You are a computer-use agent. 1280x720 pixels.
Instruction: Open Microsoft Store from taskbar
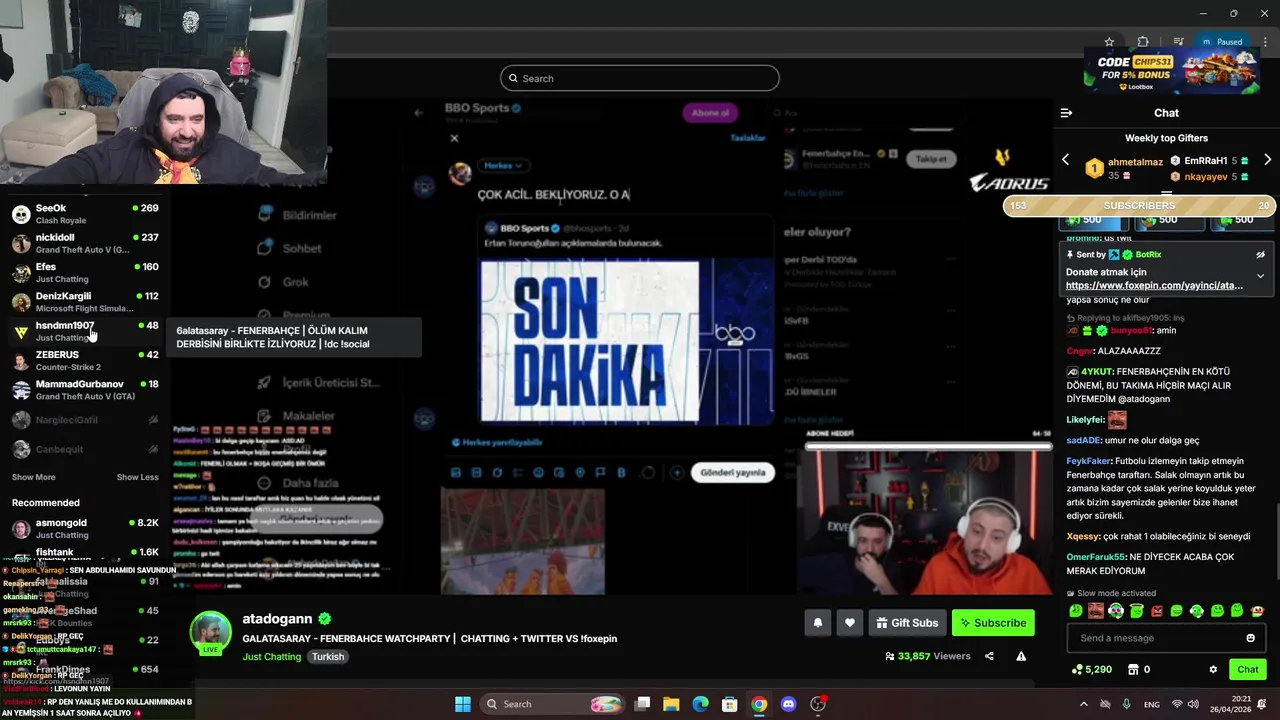tap(730, 704)
